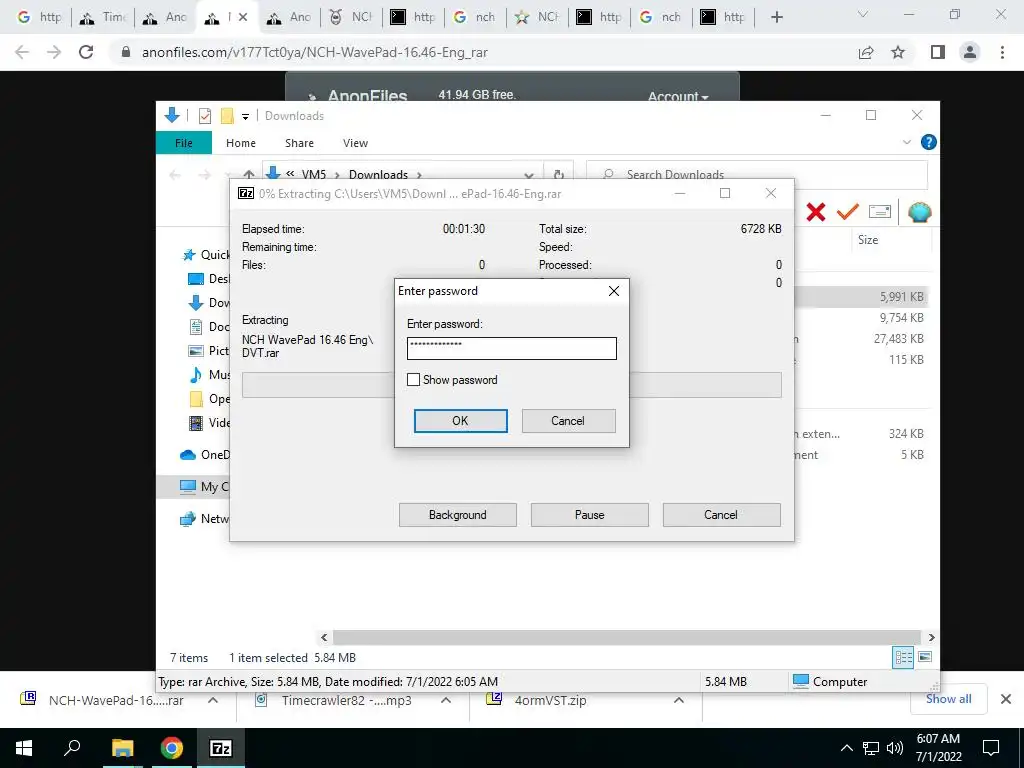Click the Explorer horizontal scrollbar track

pyautogui.click(x=627, y=637)
